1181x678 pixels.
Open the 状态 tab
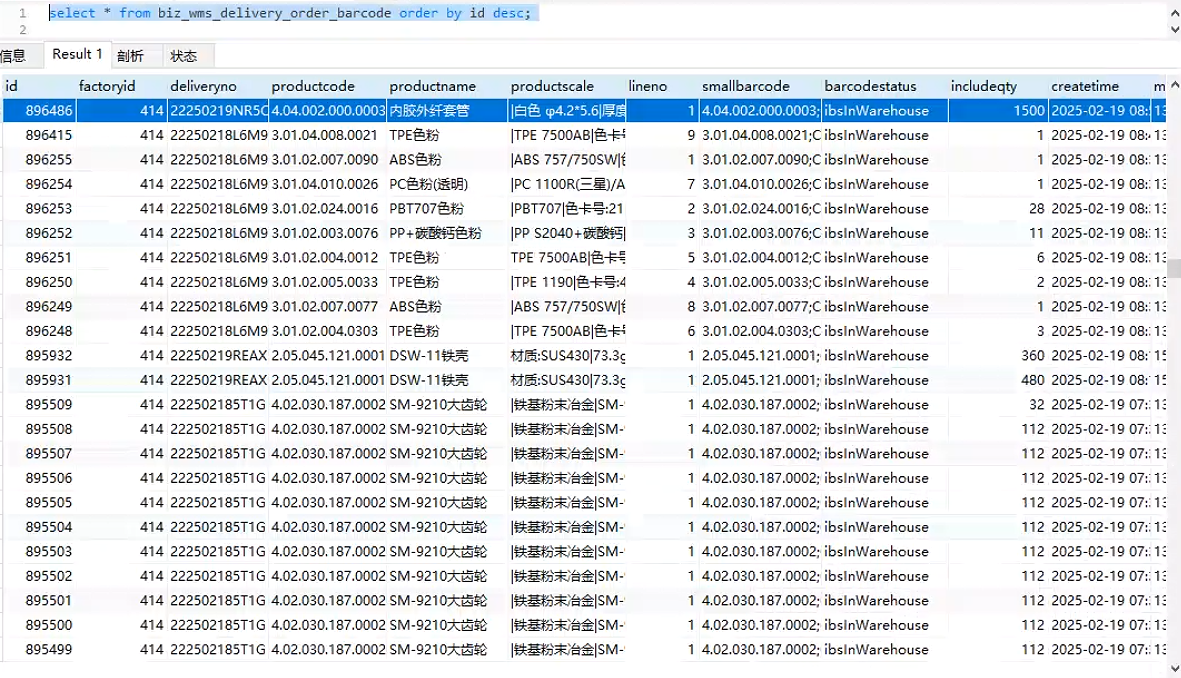tap(184, 56)
